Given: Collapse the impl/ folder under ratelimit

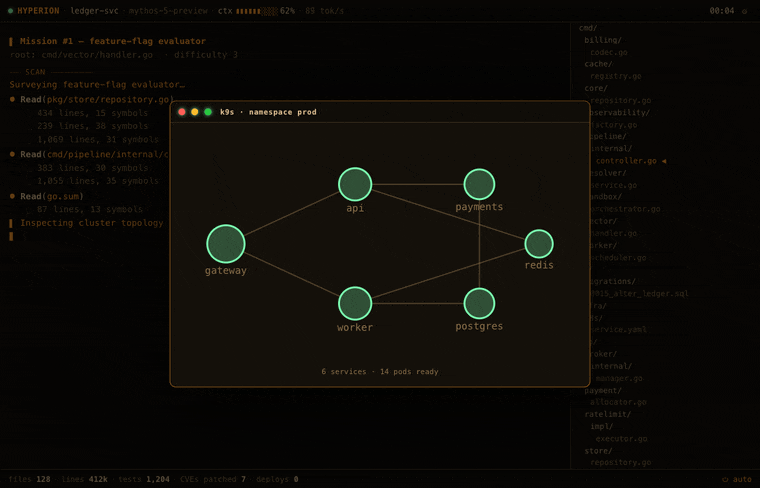Looking at the screenshot, I should 602,426.
